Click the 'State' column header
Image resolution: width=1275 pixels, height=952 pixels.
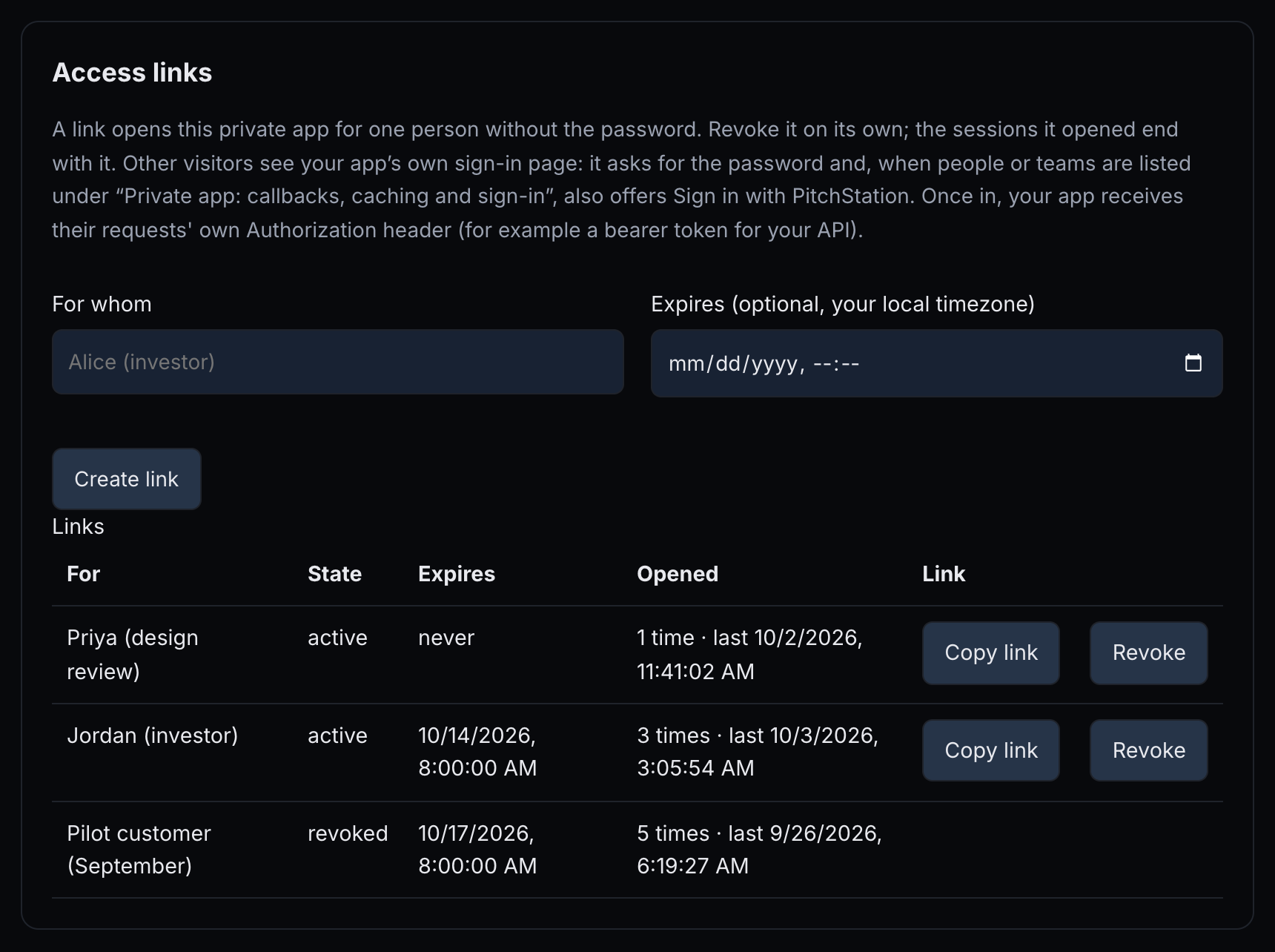334,574
